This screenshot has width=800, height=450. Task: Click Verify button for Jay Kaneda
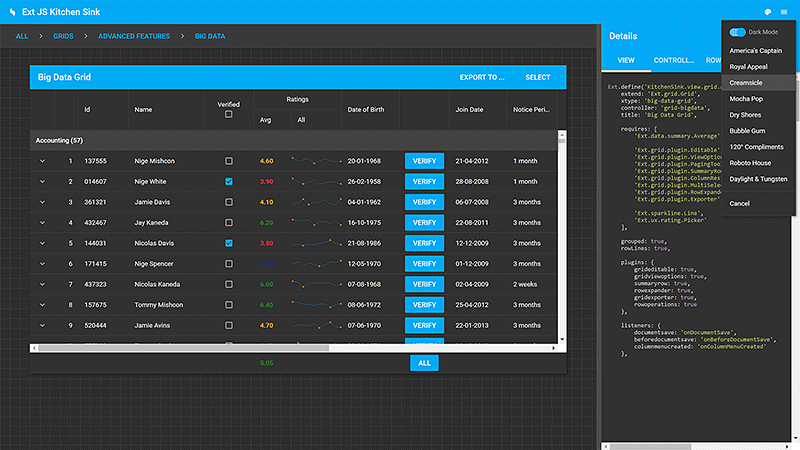point(424,222)
